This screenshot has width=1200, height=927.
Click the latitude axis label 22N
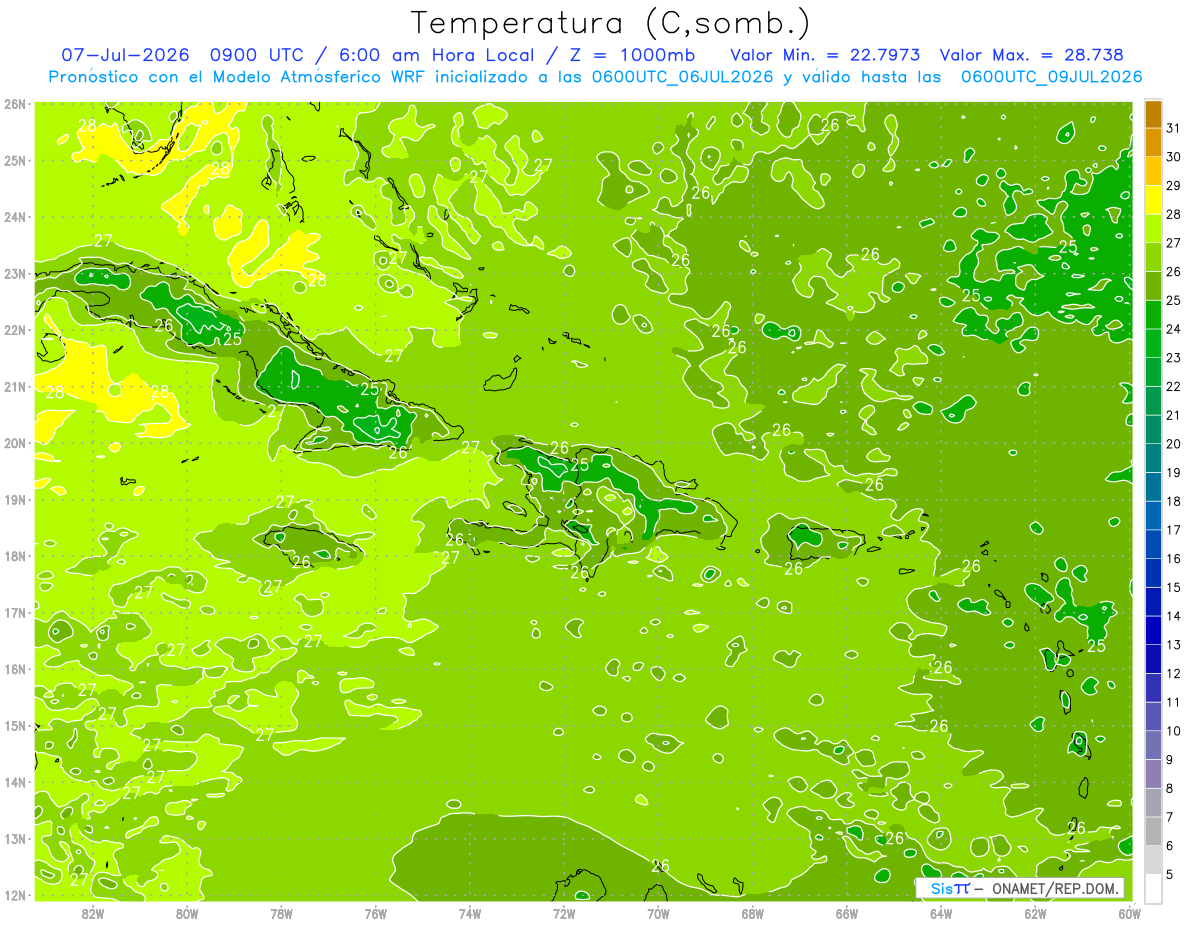point(15,330)
